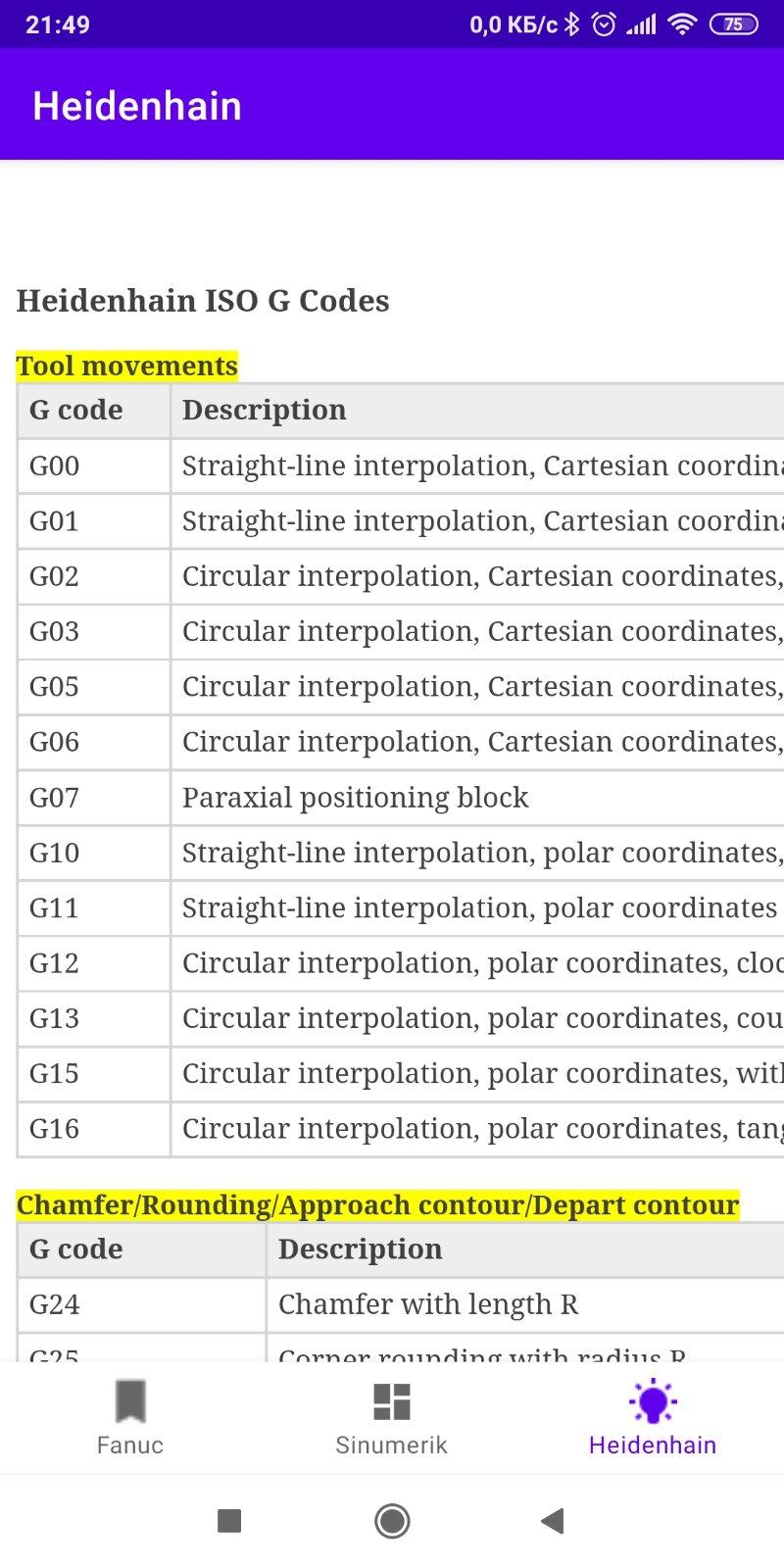Tap the Android home circle button
784x1568 pixels.
click(x=392, y=1521)
